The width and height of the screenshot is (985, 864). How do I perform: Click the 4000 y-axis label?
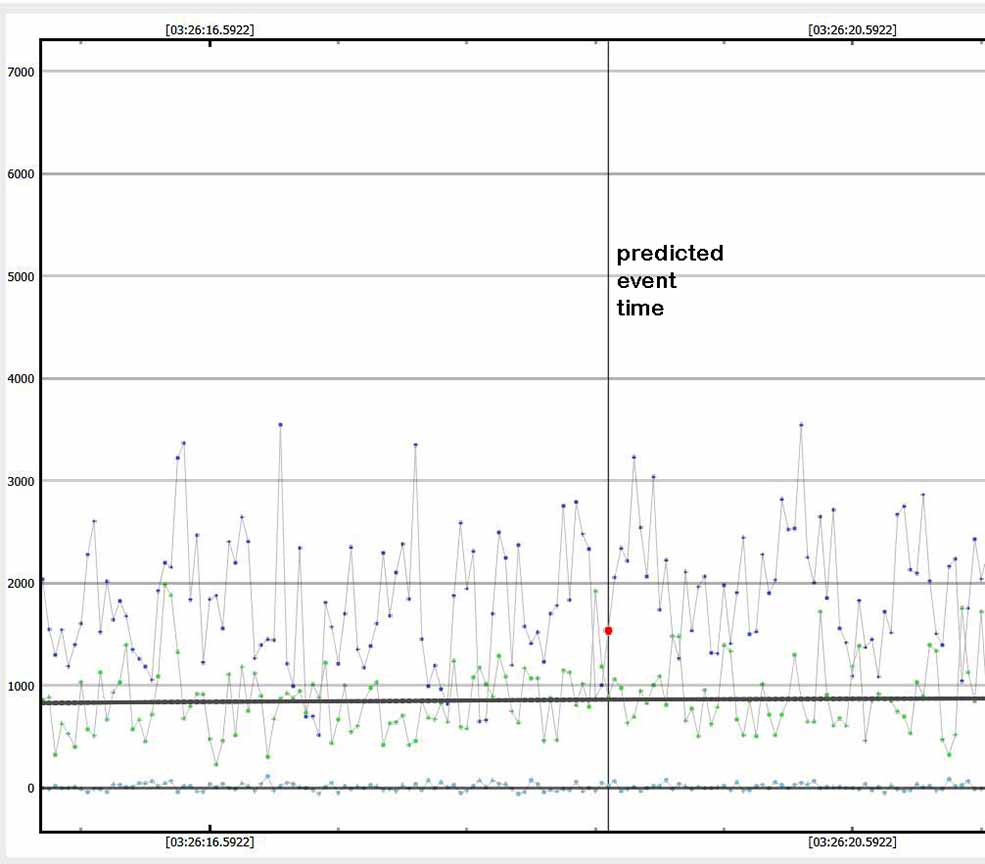pos(20,379)
